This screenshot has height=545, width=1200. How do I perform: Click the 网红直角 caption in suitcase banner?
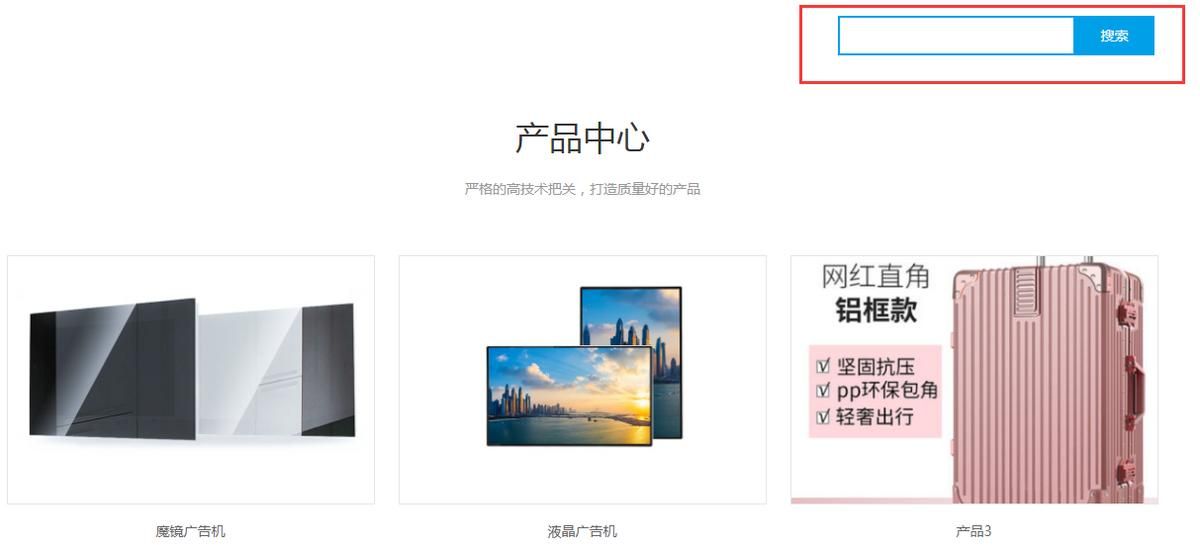876,276
